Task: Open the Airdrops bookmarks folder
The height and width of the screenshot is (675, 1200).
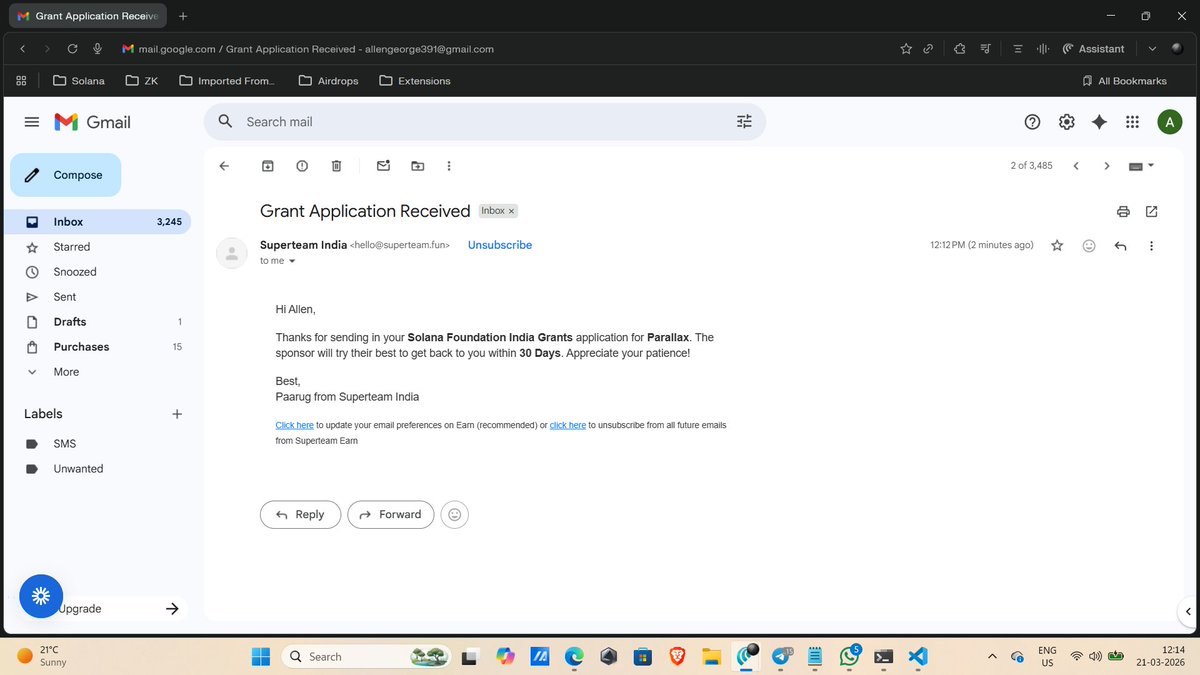Action: click(x=329, y=81)
